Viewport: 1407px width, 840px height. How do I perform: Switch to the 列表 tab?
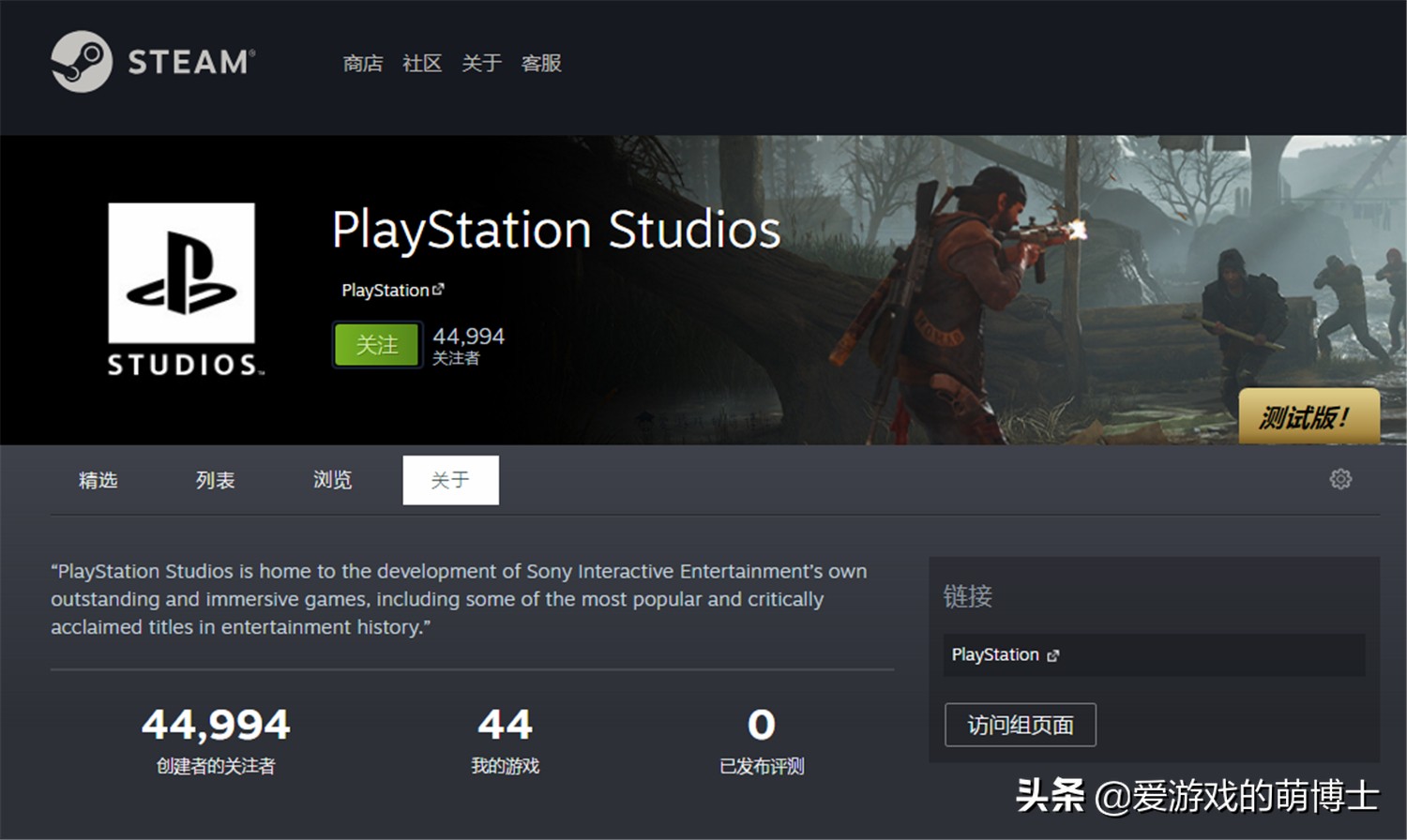pyautogui.click(x=215, y=480)
